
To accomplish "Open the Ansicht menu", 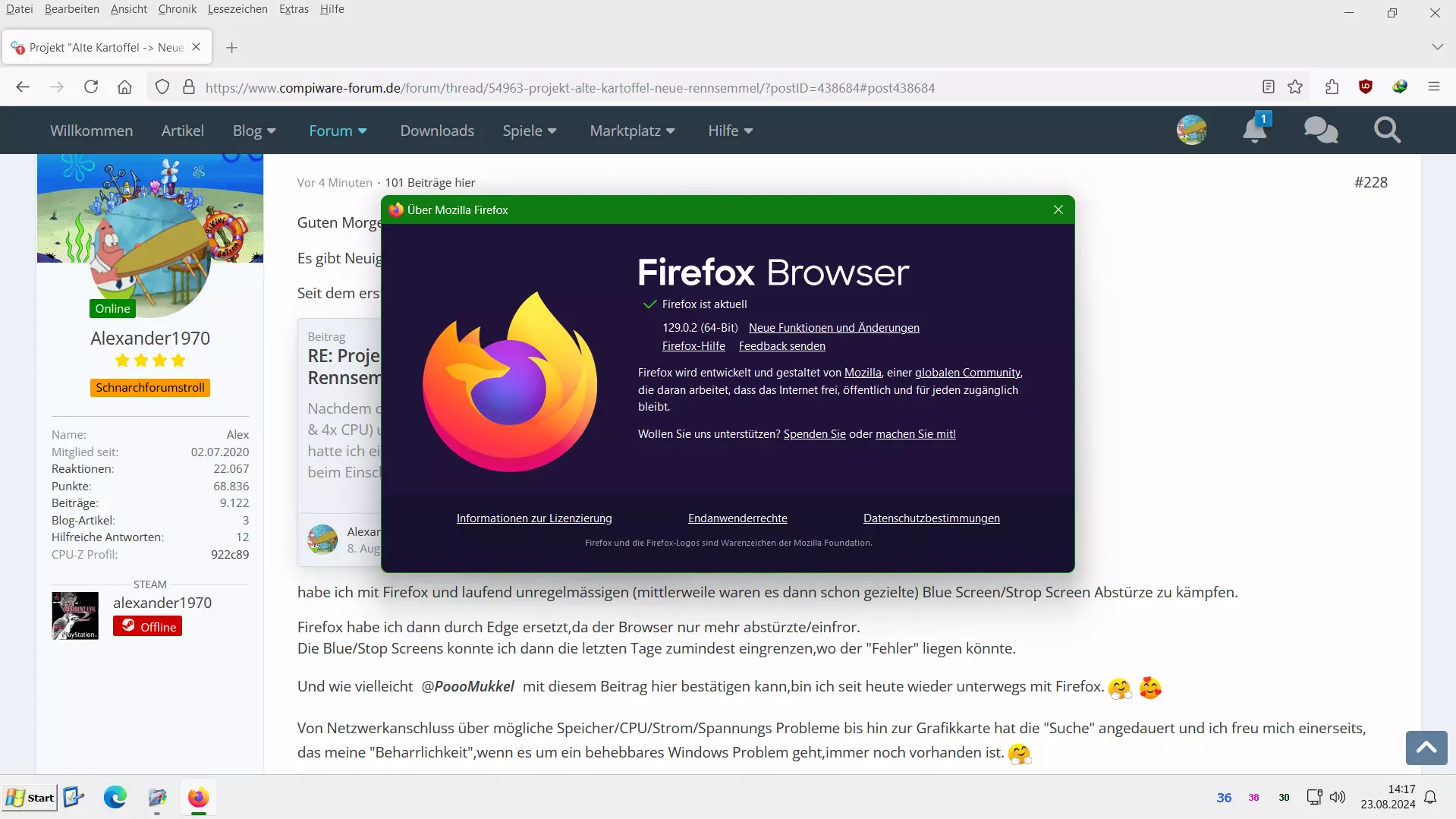I will point(129,9).
